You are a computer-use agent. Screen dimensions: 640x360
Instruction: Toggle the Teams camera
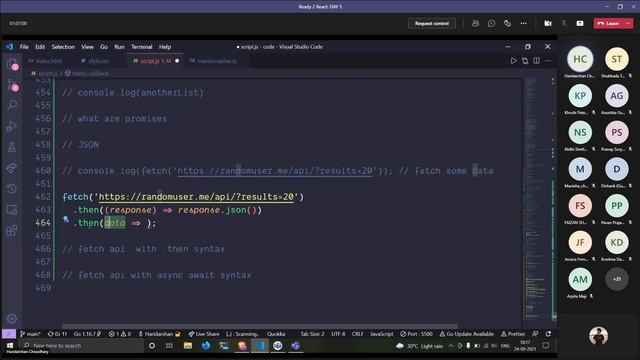pyautogui.click(x=548, y=24)
